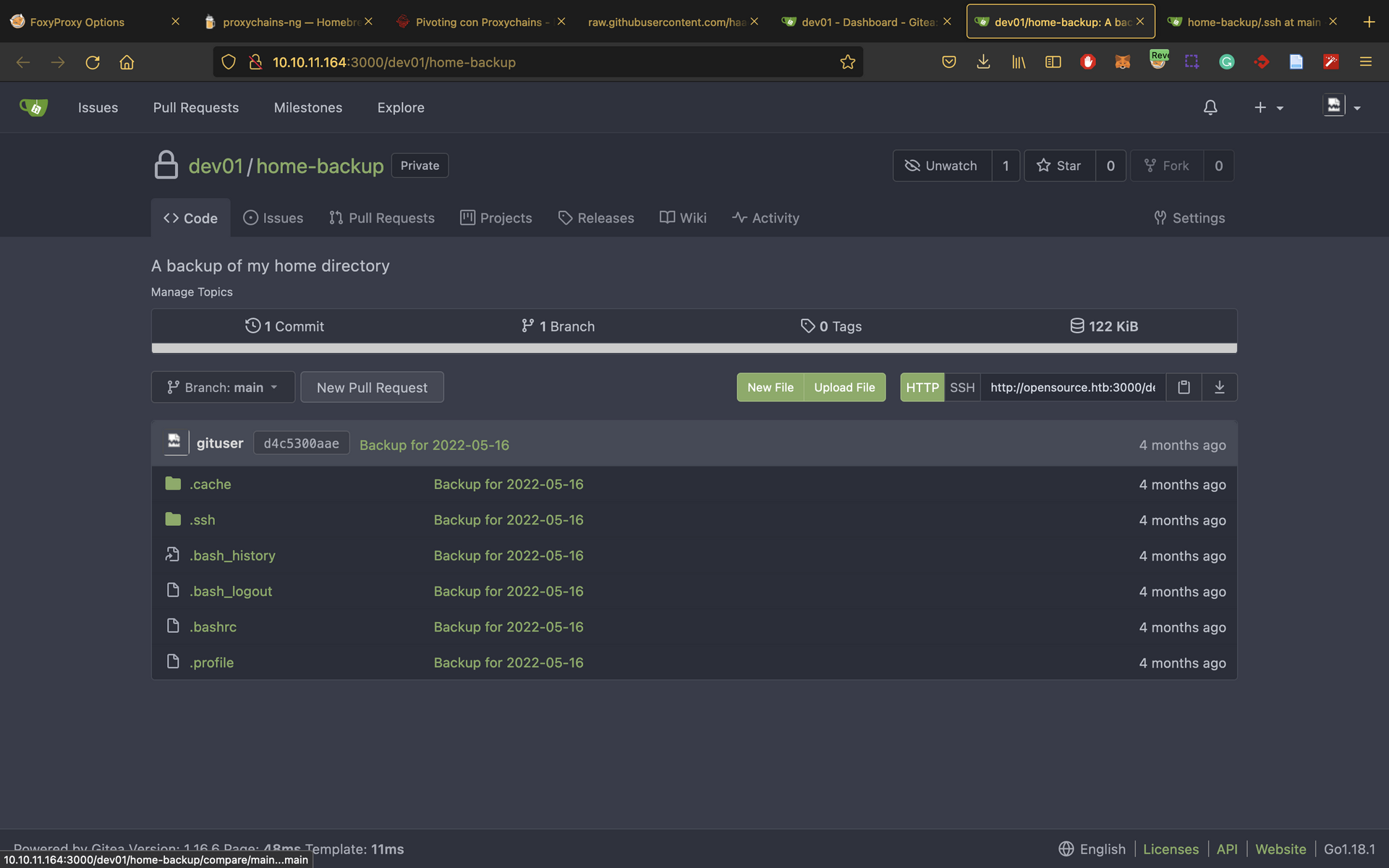The width and height of the screenshot is (1389, 868).
Task: Click the insecure connection lock icon
Action: tap(255, 62)
